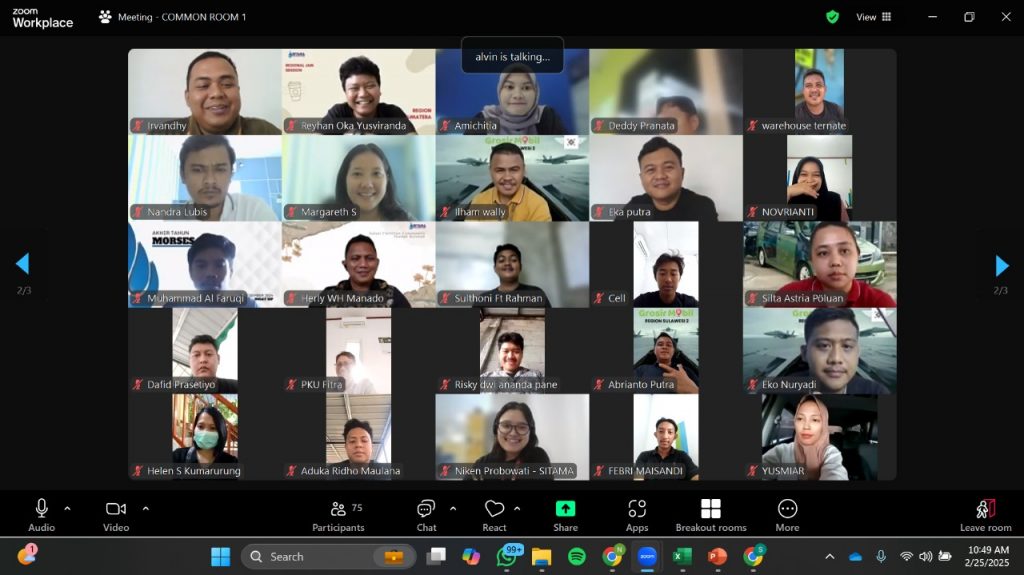Go to next page of participants
1024x575 pixels.
[x=1001, y=265]
